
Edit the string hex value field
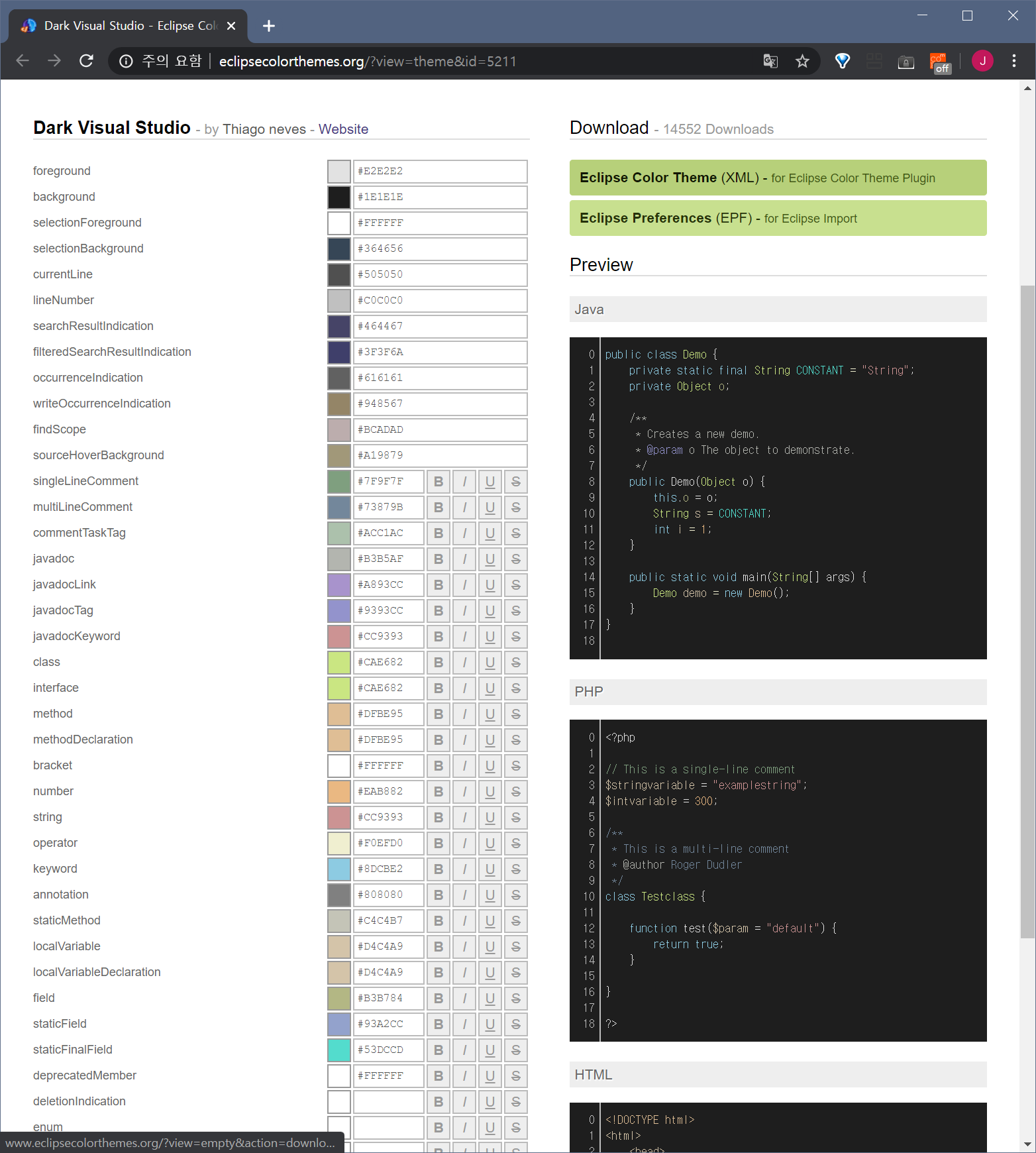click(389, 818)
